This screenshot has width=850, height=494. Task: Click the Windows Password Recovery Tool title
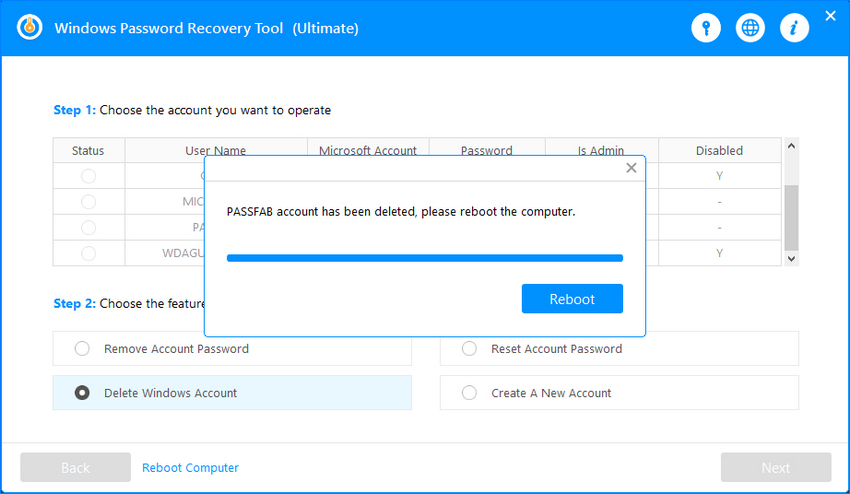207,28
